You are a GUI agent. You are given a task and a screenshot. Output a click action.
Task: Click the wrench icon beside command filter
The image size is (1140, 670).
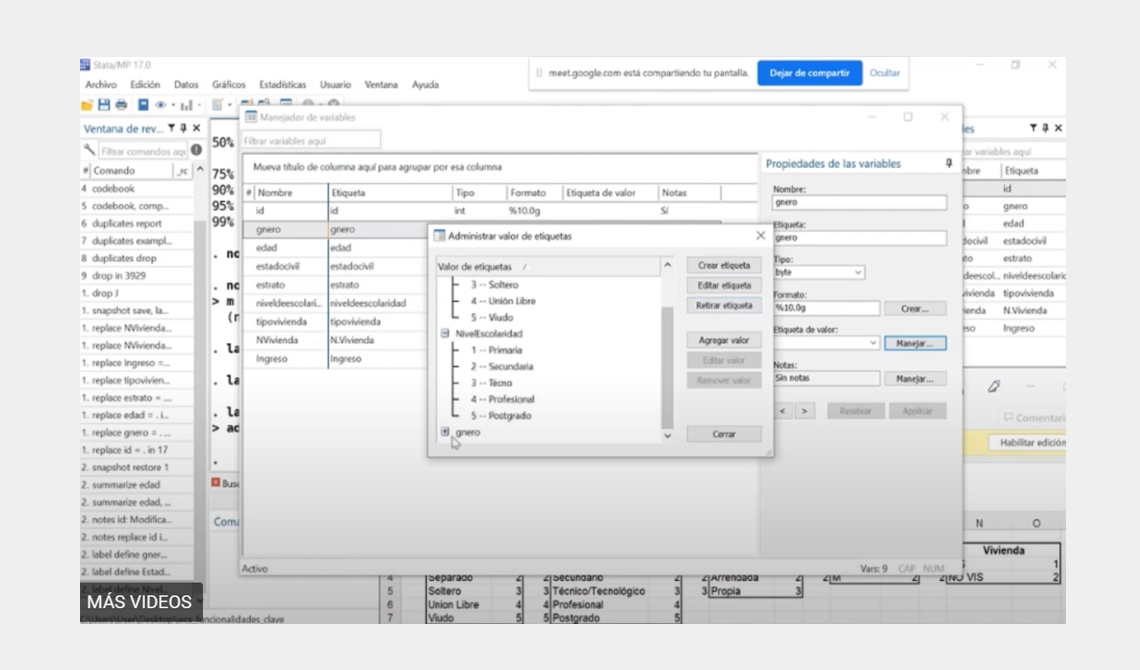pos(89,150)
